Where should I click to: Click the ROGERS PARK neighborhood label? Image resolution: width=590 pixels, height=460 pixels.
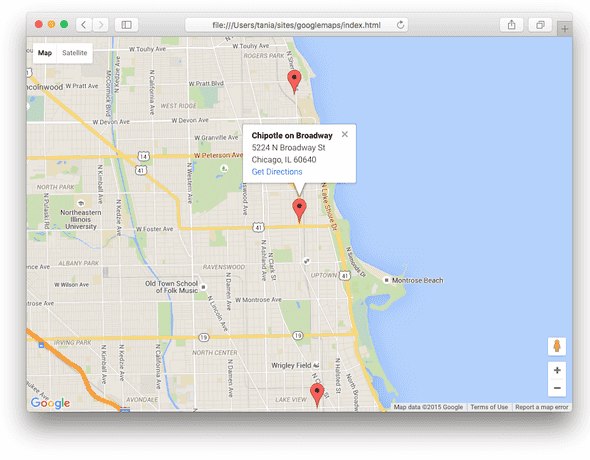(264, 56)
